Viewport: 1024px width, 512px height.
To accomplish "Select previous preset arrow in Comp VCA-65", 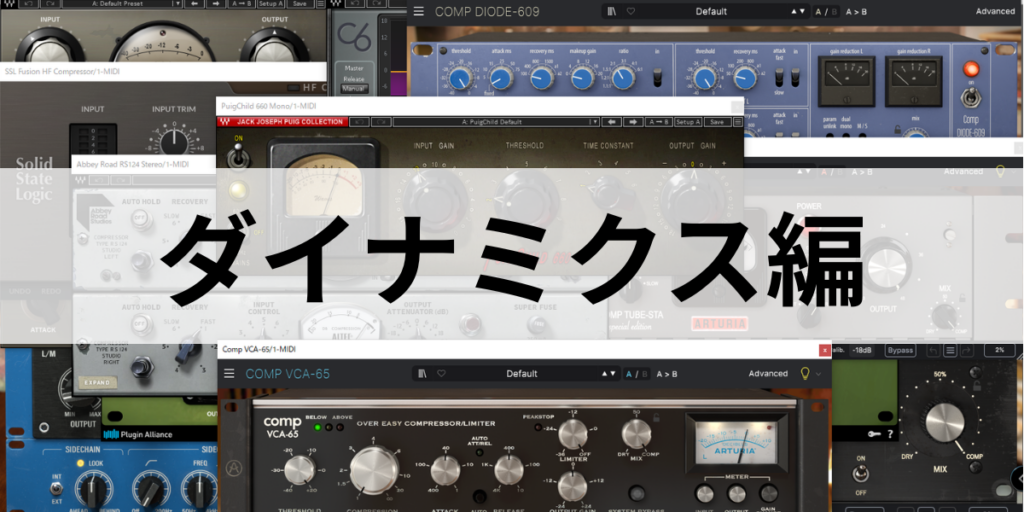I will (605, 374).
